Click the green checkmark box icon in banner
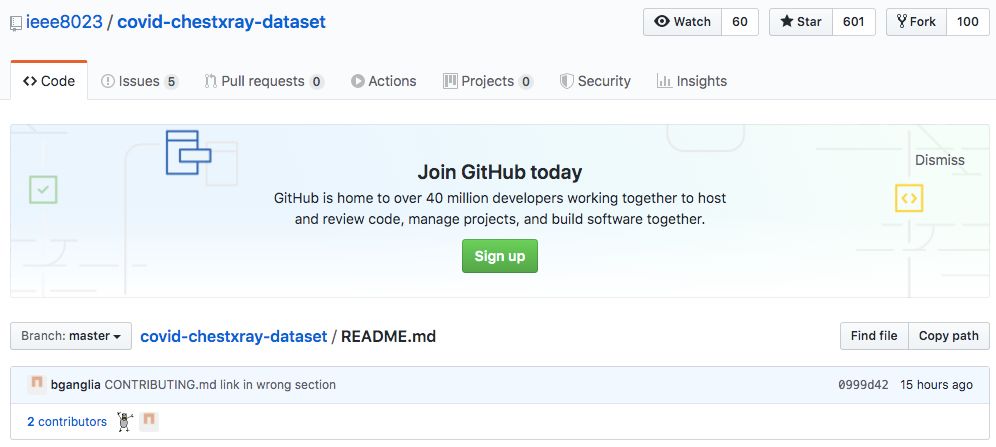The image size is (996, 447). click(x=43, y=189)
